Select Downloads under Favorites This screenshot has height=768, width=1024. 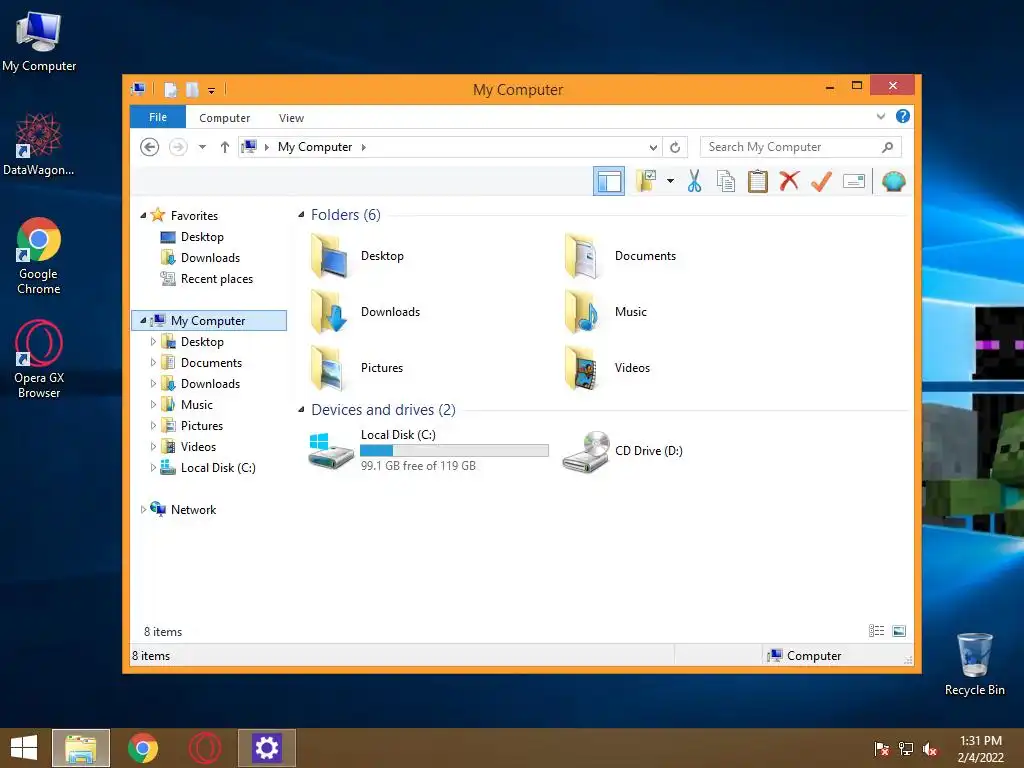[210, 257]
